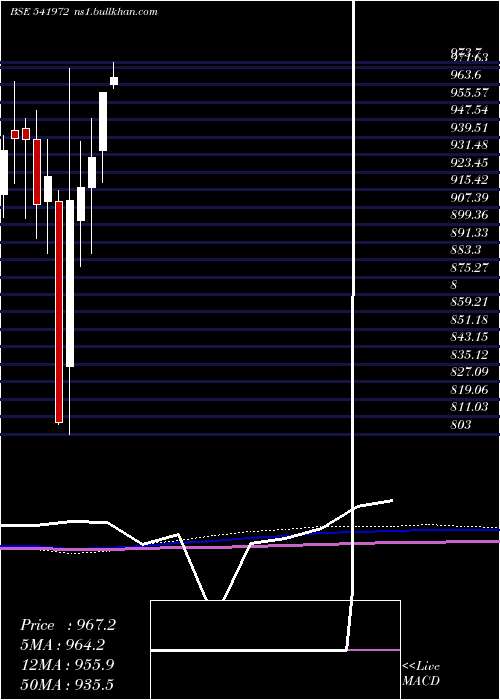
Task: Click the tallest red candlestick body
Action: [x=59, y=312]
